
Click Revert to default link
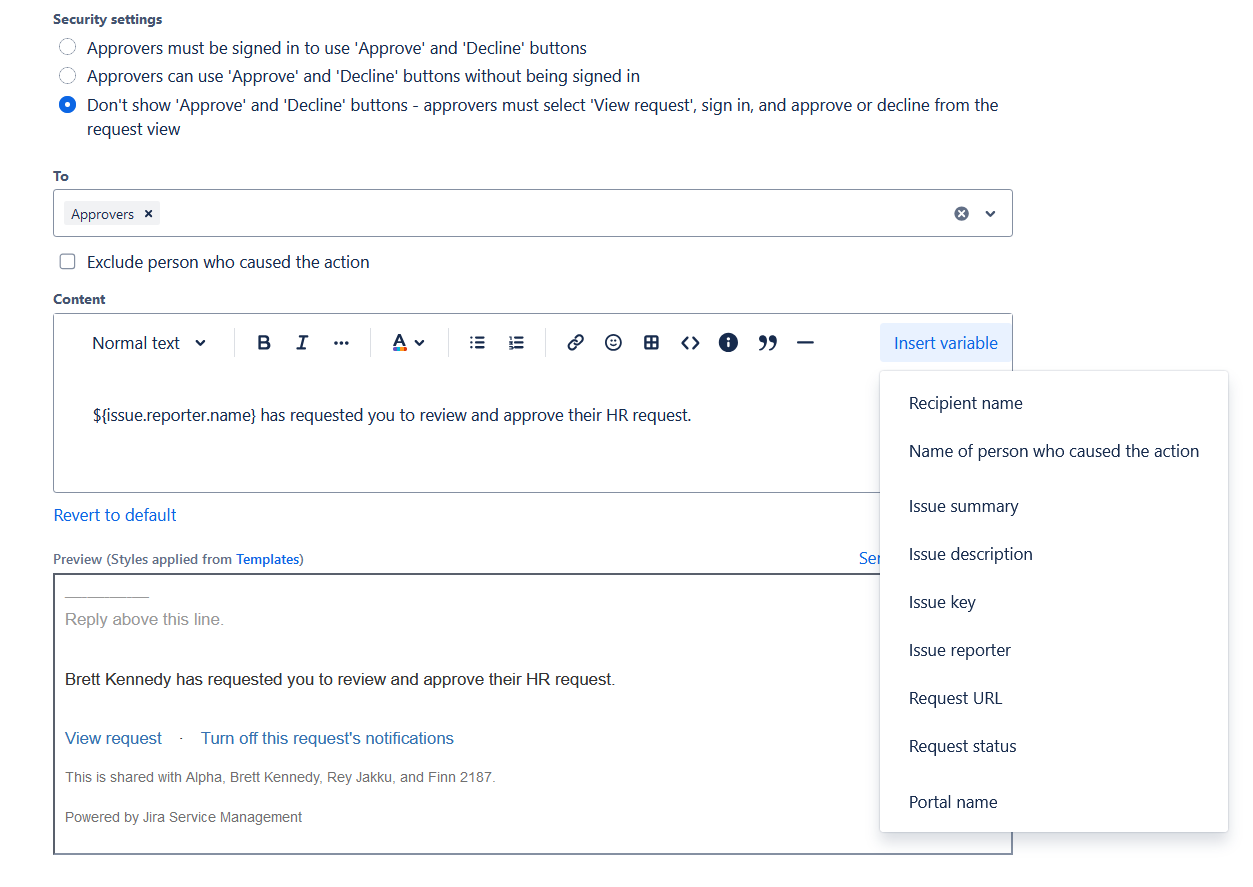(115, 515)
